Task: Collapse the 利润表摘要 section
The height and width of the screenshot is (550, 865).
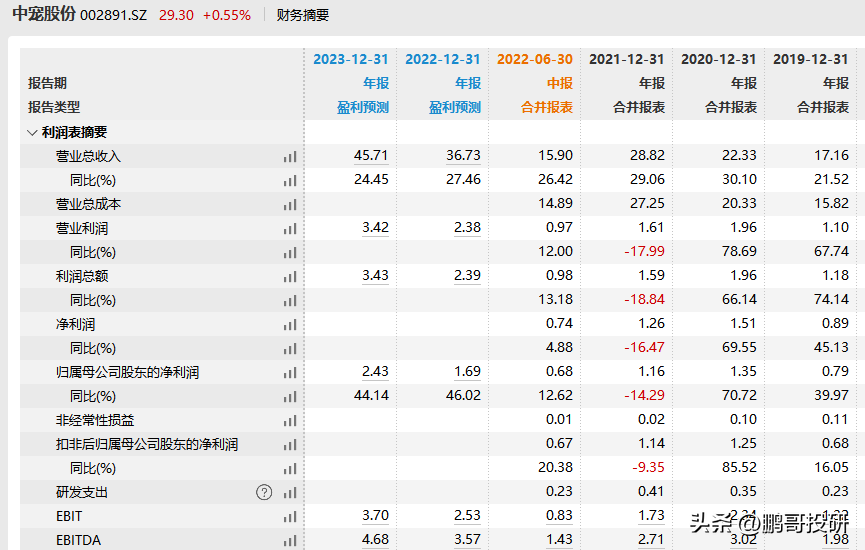Action: [x=33, y=132]
